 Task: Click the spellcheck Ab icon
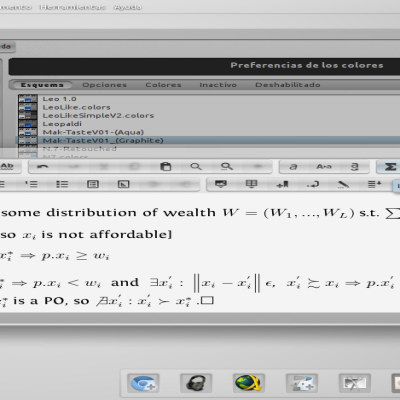7,166
